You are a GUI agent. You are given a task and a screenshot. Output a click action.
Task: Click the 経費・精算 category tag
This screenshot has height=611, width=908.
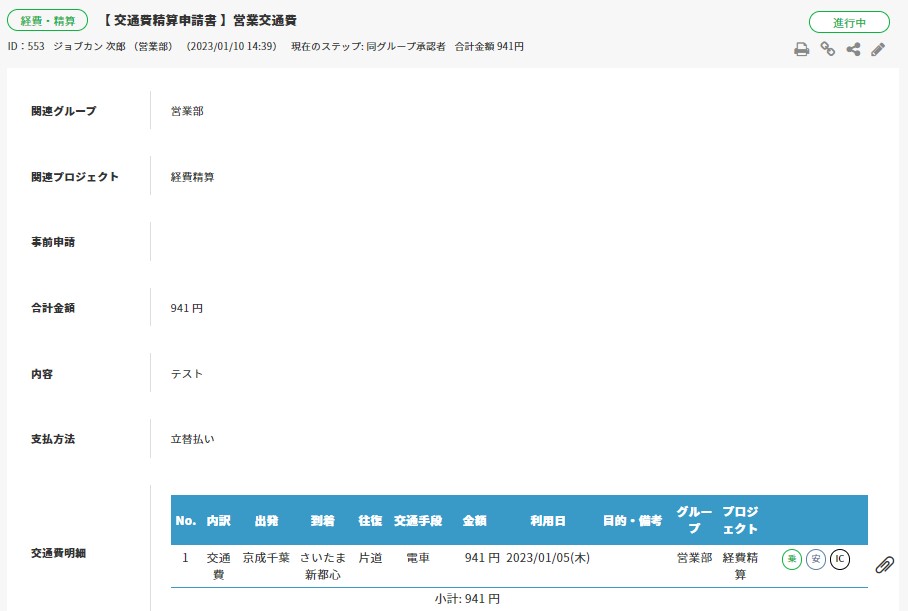pos(48,21)
